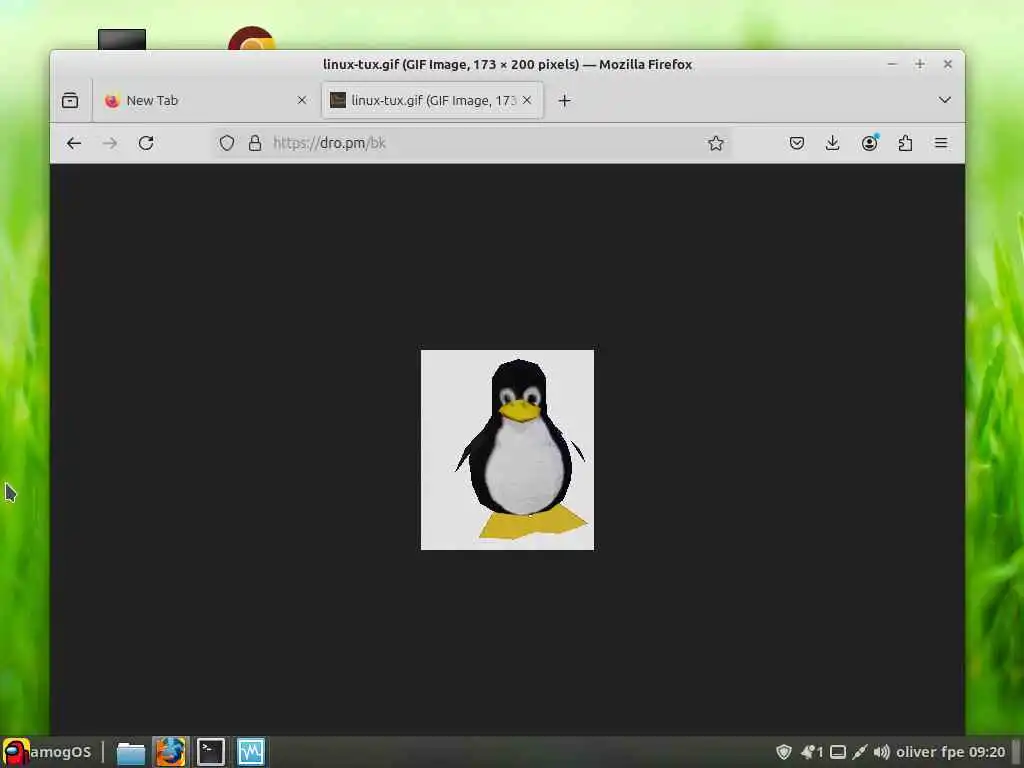Launch the file manager from taskbar
Screen dimensions: 1024x768
point(131,752)
